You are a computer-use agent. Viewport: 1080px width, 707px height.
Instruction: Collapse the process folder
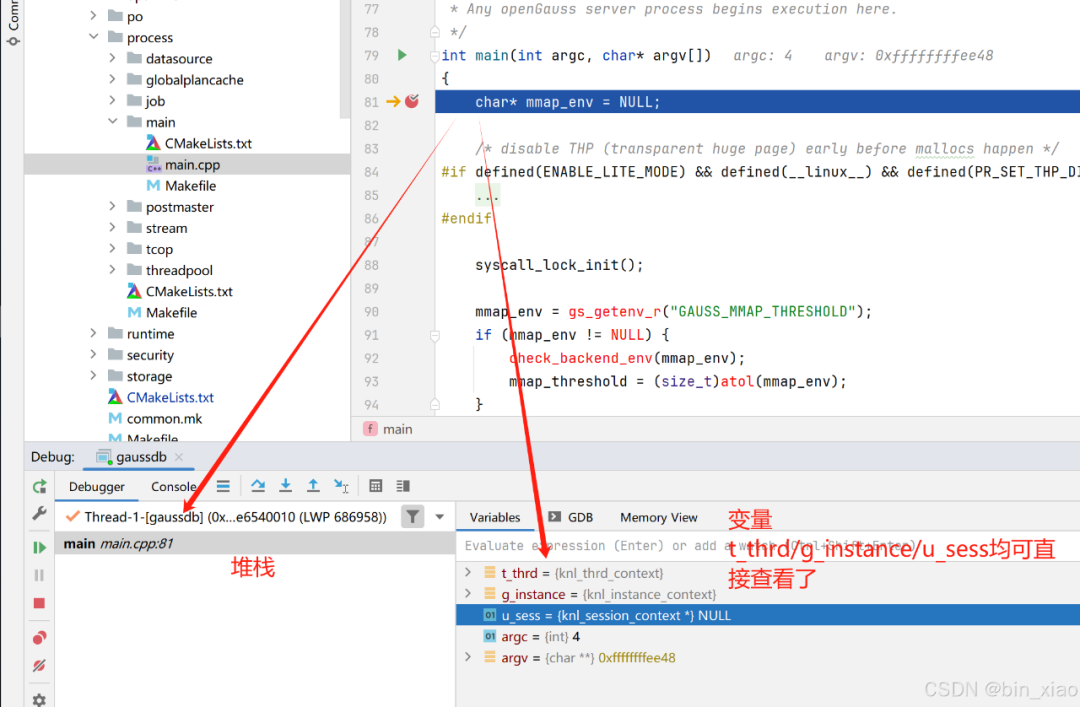point(94,37)
